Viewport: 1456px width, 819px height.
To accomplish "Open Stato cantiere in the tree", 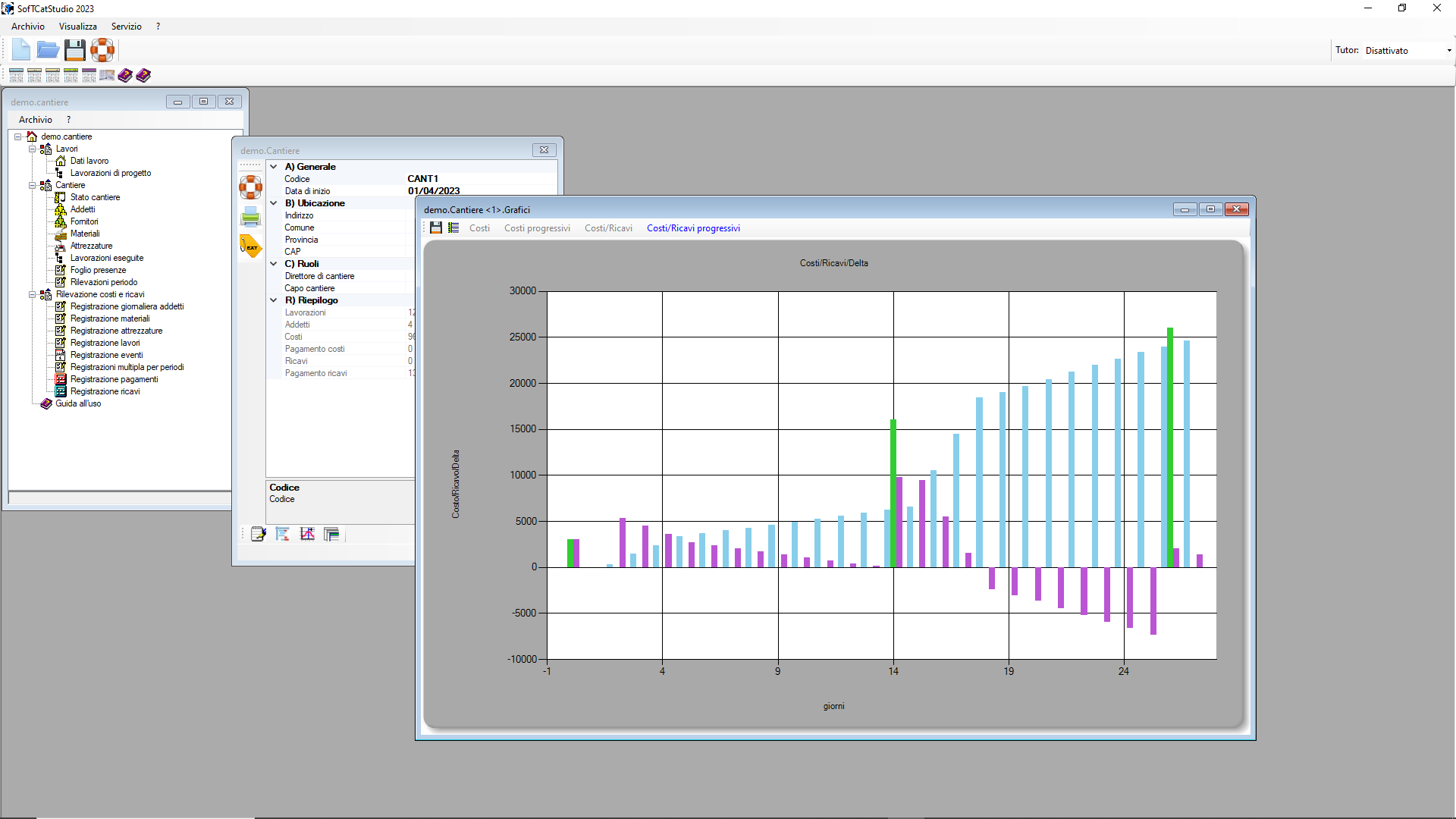I will coord(95,197).
